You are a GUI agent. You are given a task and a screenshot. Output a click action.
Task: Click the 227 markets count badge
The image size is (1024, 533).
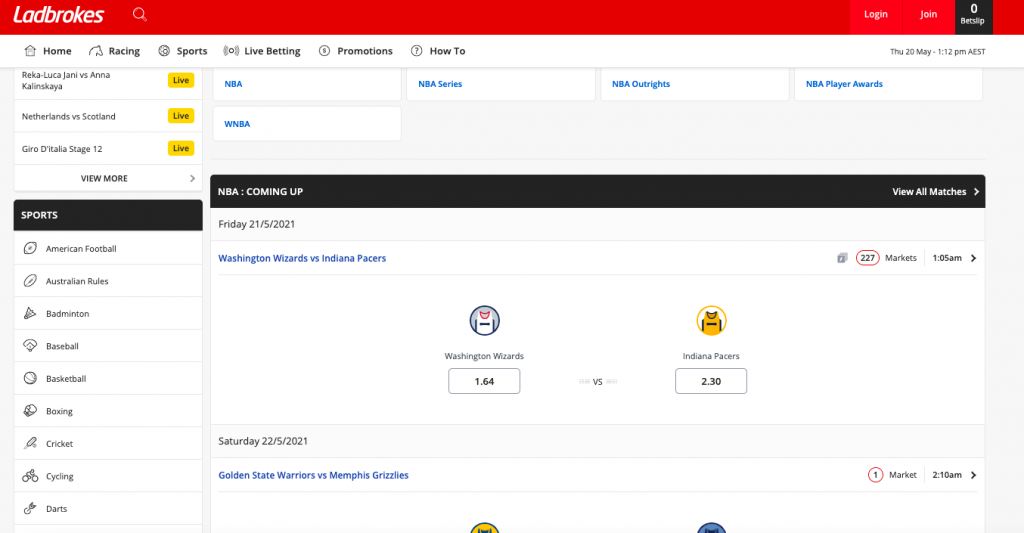point(867,258)
